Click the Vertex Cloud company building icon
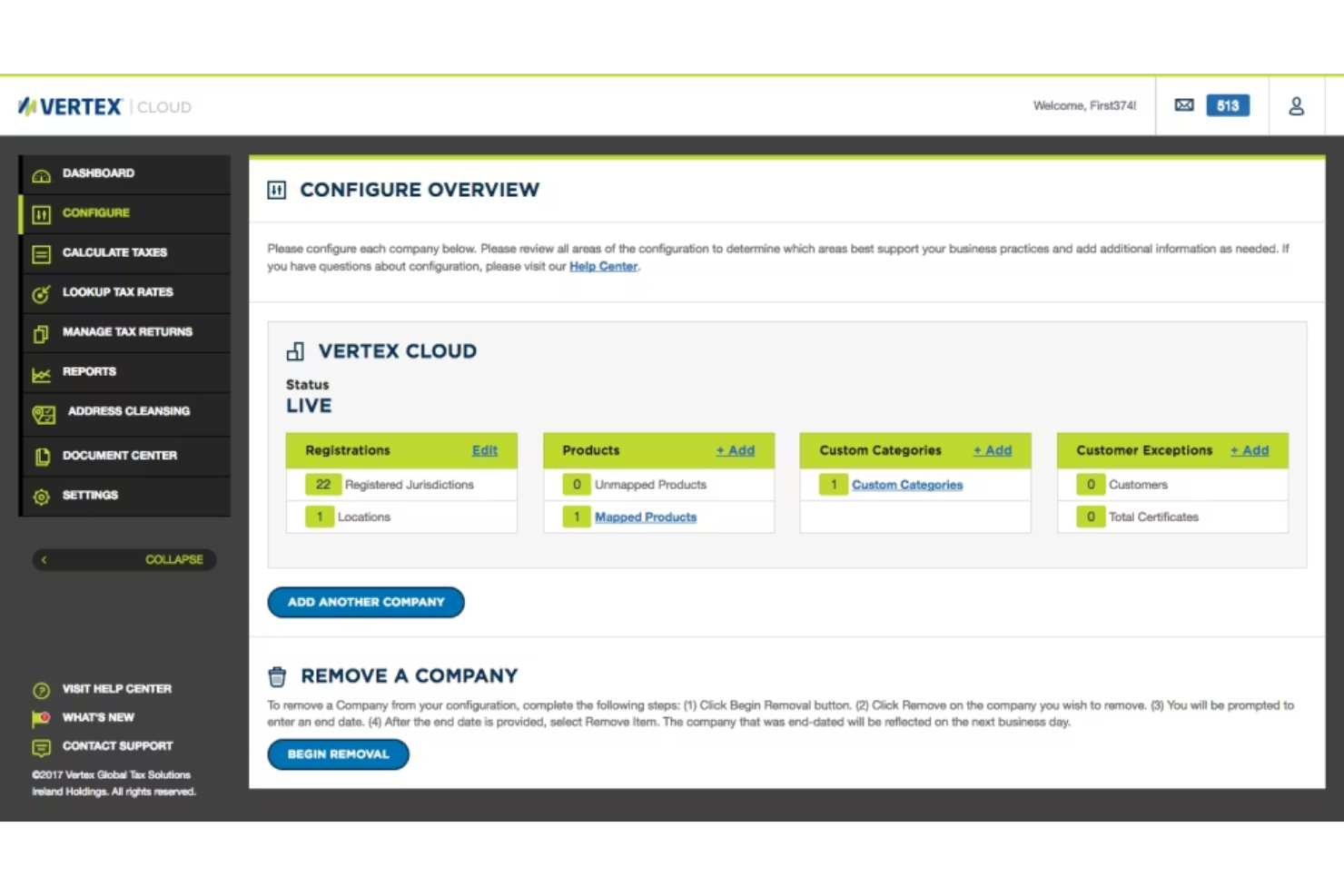 [x=295, y=351]
